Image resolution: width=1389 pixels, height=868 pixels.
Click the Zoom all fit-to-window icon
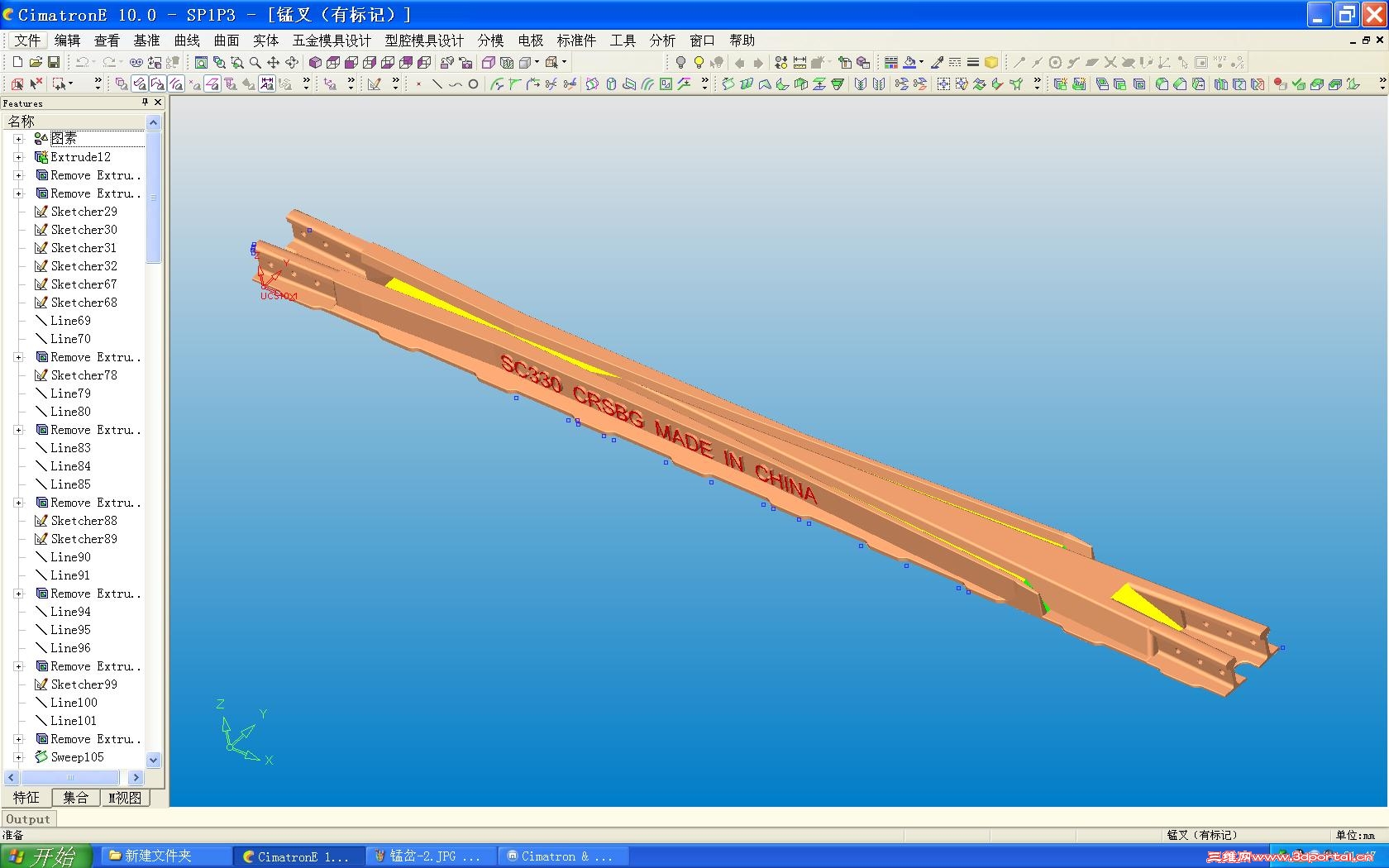click(x=201, y=62)
